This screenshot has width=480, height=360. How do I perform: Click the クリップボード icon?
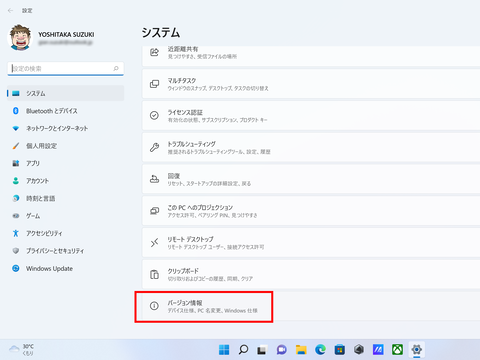pyautogui.click(x=154, y=274)
